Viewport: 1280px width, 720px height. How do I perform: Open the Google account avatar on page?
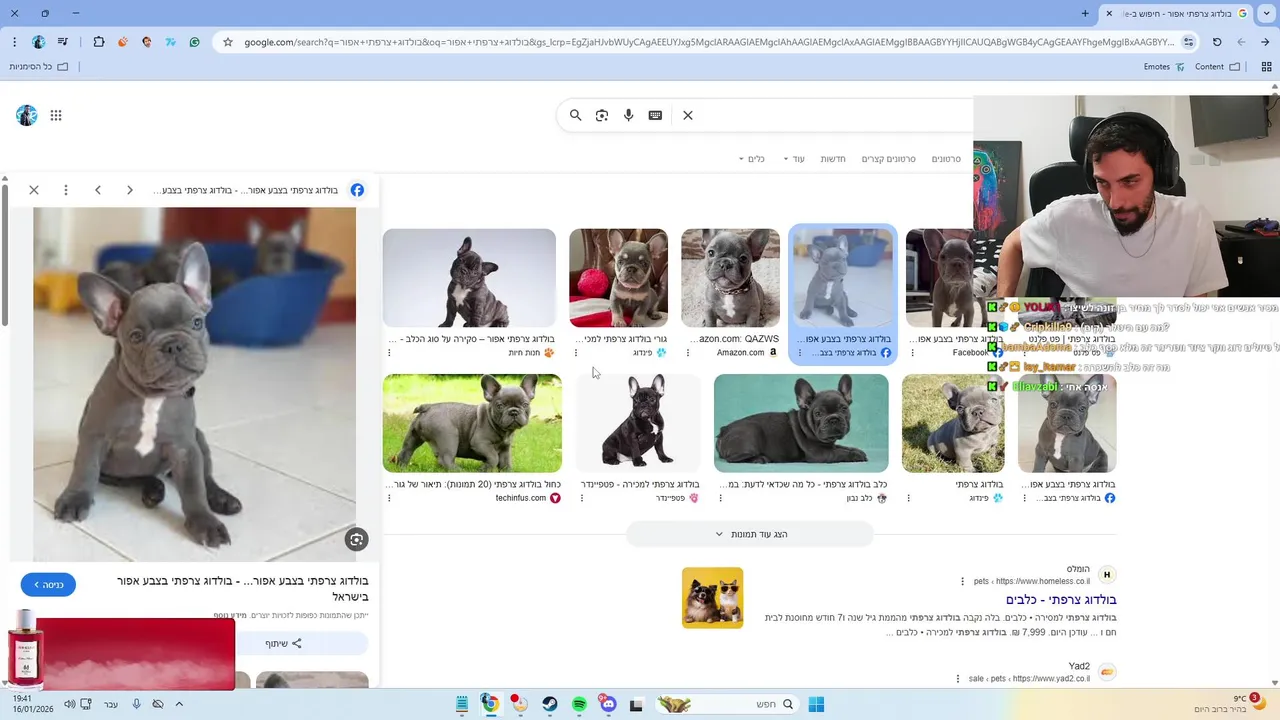click(x=27, y=115)
